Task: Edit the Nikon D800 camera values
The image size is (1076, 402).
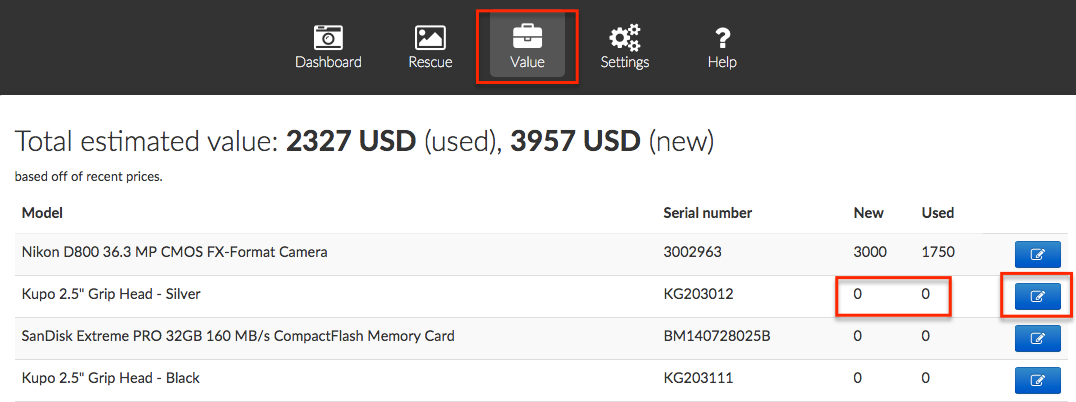Action: pos(1037,255)
